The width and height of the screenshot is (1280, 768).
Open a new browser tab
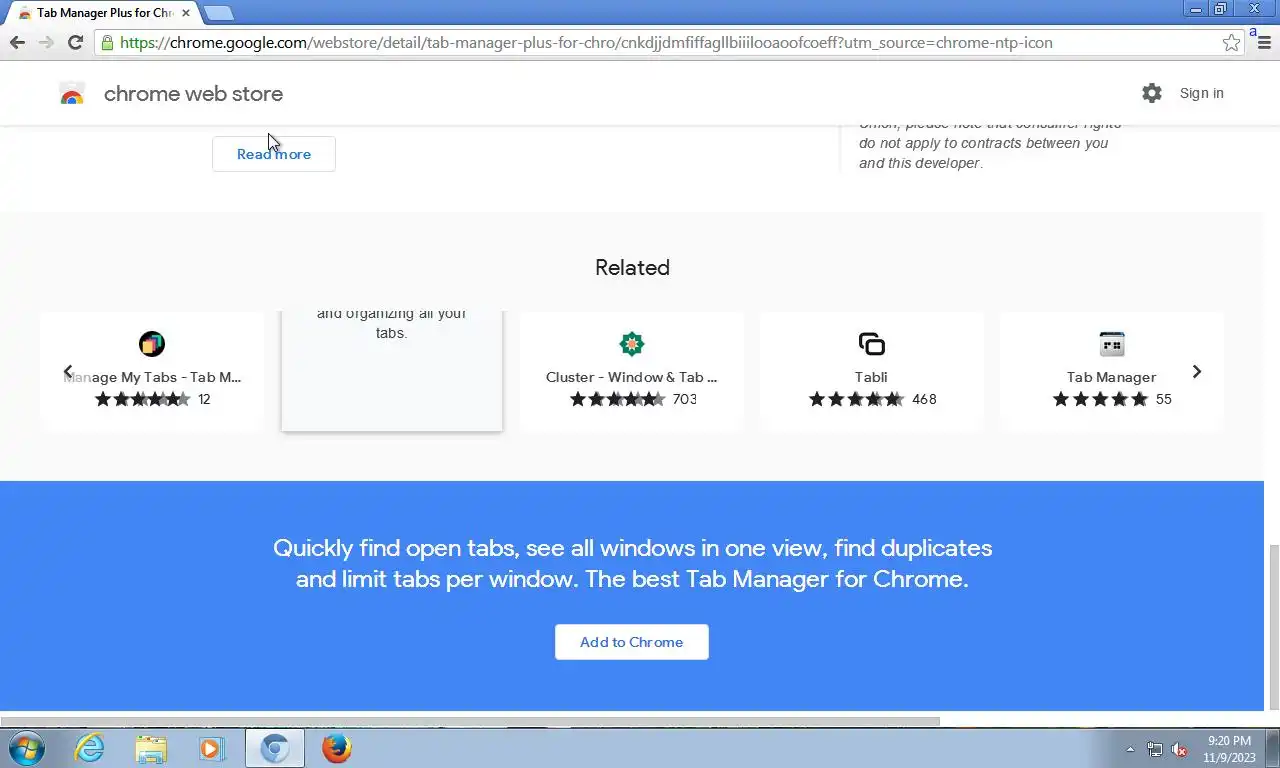tap(218, 13)
